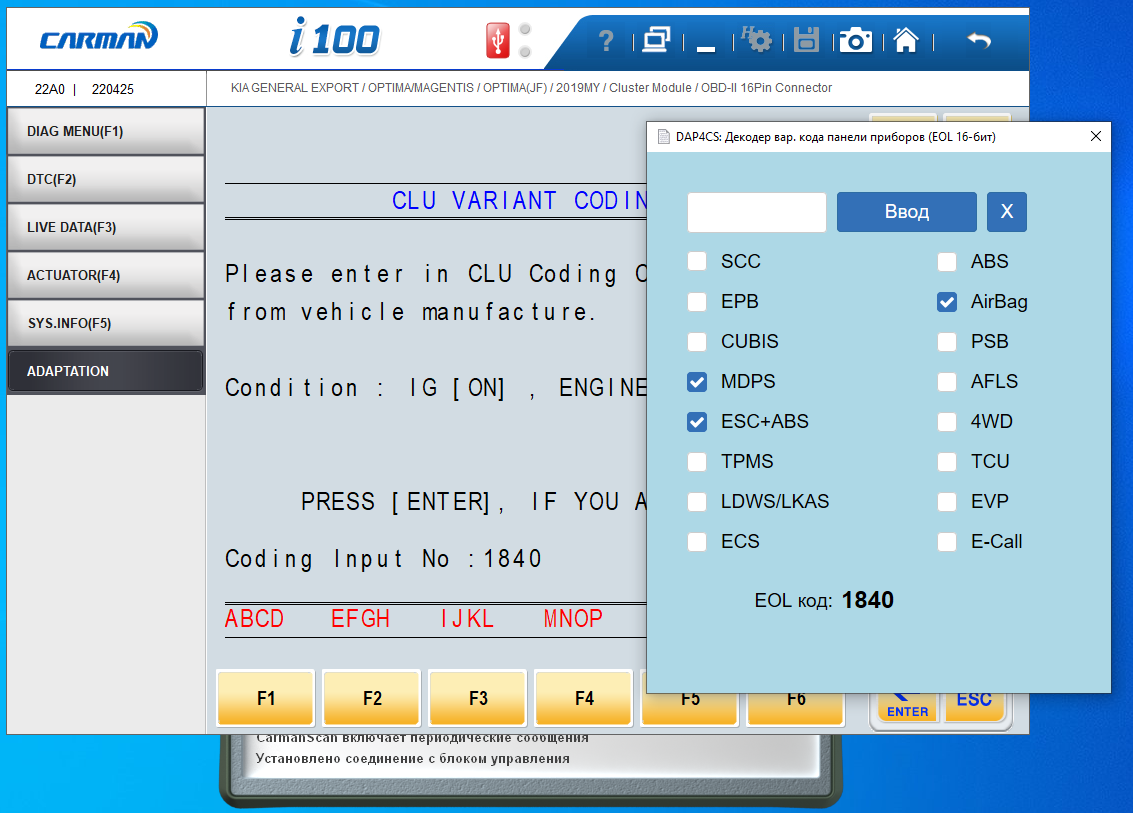The image size is (1133, 813).
Task: Select SYS.INFO(F5) in sidebar
Action: 105,323
